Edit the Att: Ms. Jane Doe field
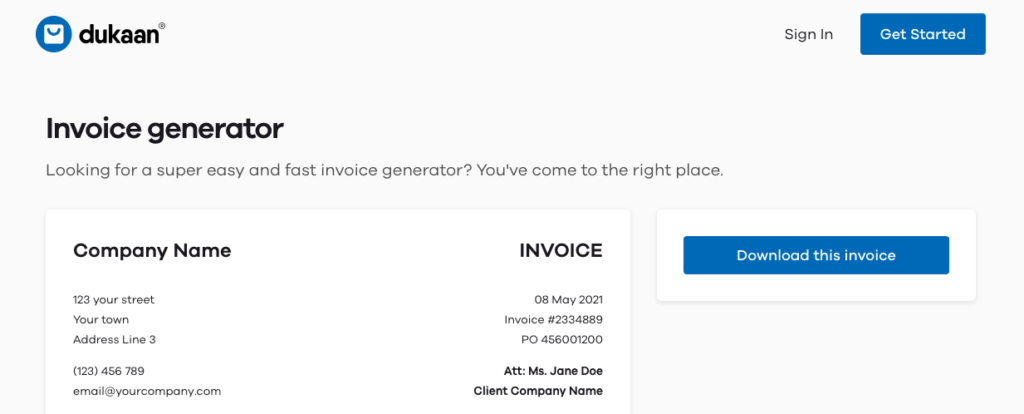1024x414 pixels. click(x=553, y=371)
